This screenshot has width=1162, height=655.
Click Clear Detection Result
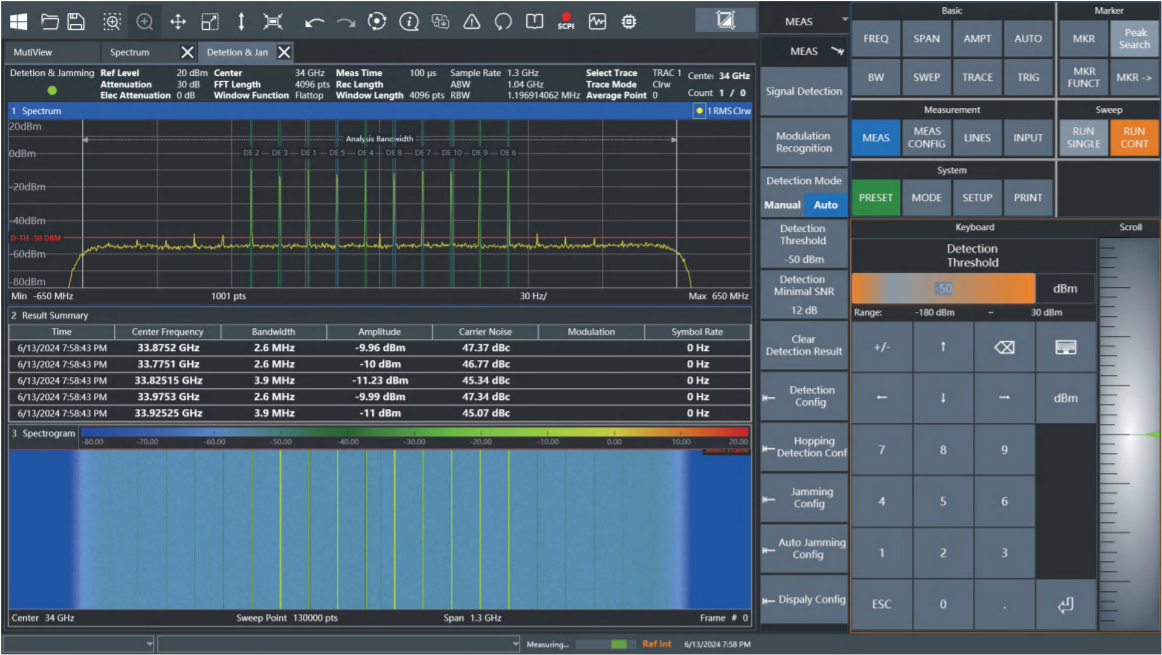tap(804, 345)
